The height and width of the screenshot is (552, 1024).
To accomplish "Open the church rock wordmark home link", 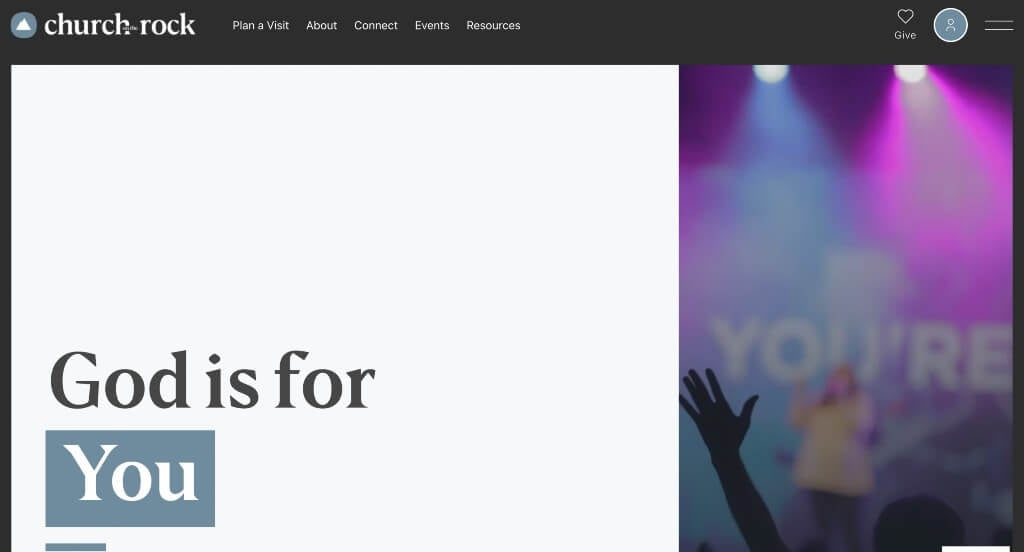I will (x=120, y=25).
